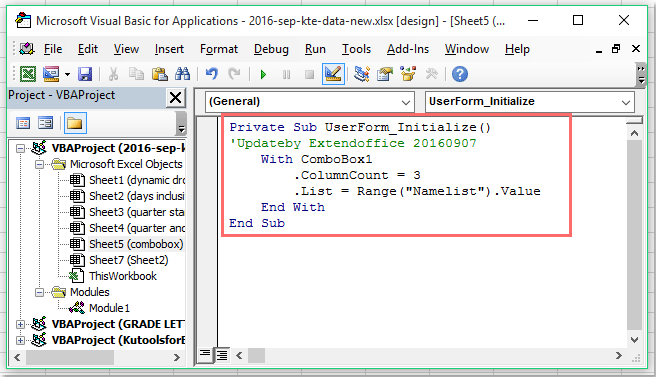Open the View menu
Image resolution: width=656 pixels, height=377 pixels.
point(126,49)
